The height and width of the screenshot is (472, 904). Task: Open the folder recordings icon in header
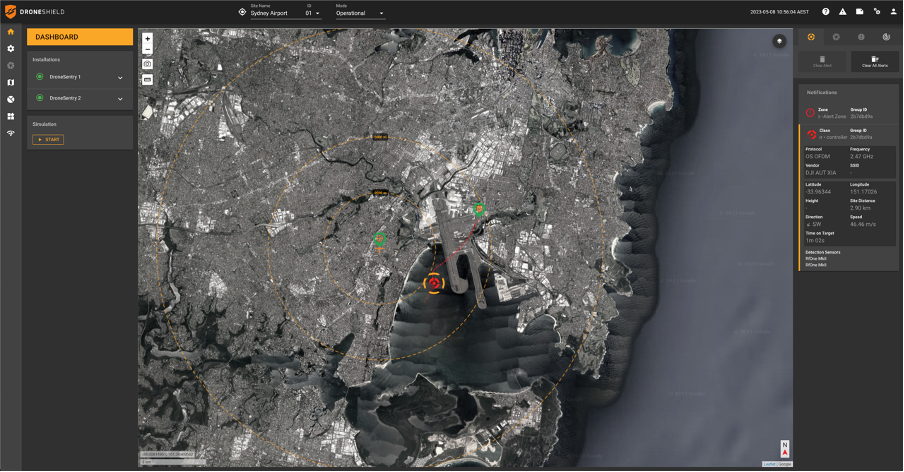(x=860, y=12)
